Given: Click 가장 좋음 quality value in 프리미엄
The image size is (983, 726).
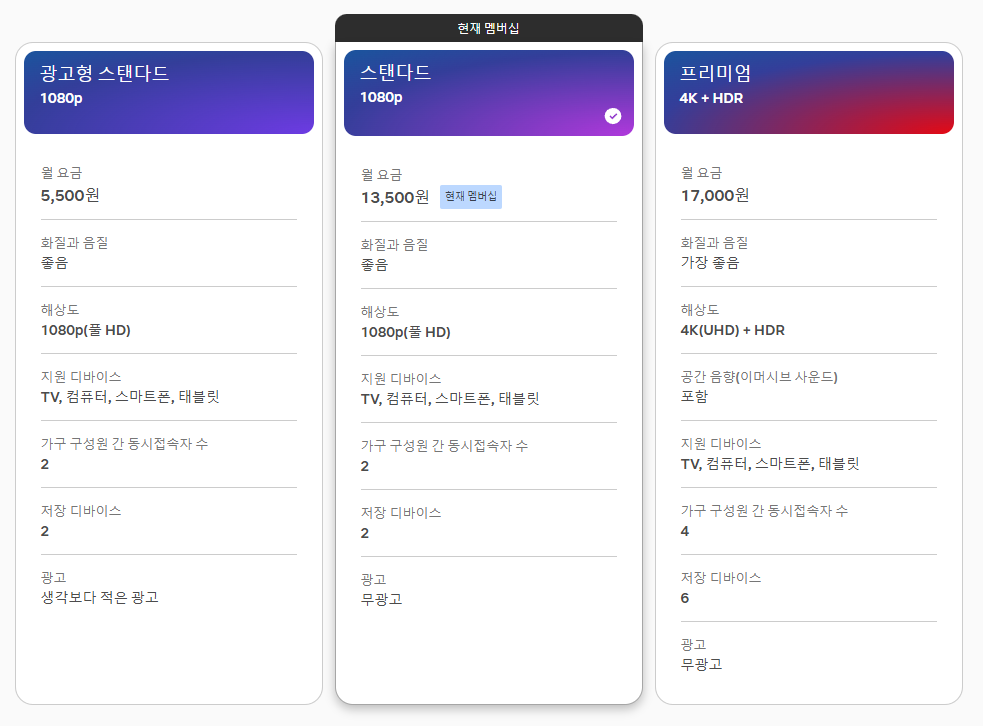Looking at the screenshot, I should tap(710, 263).
